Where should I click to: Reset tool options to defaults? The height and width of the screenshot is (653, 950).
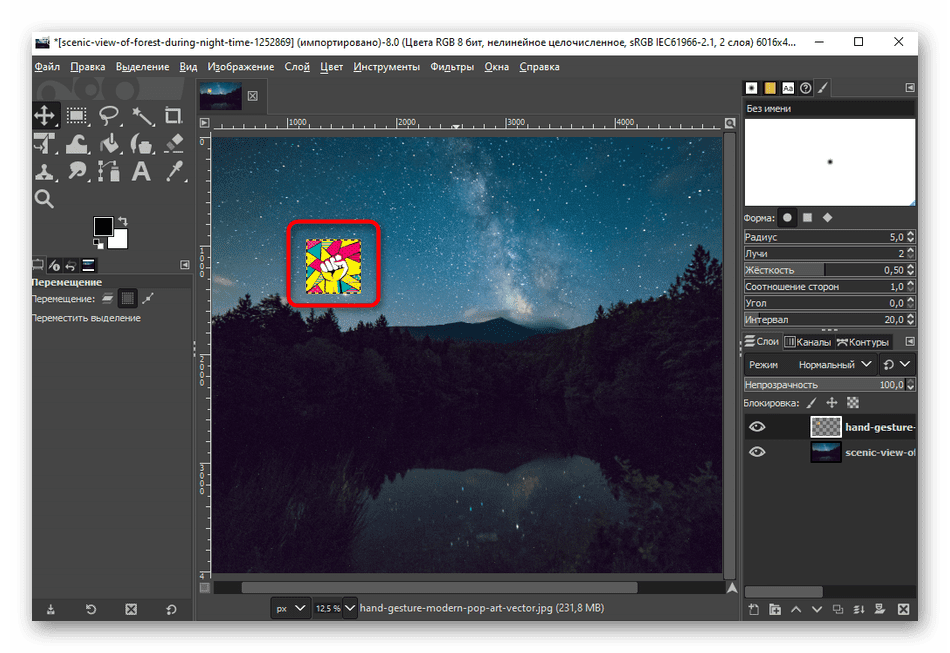pos(171,609)
